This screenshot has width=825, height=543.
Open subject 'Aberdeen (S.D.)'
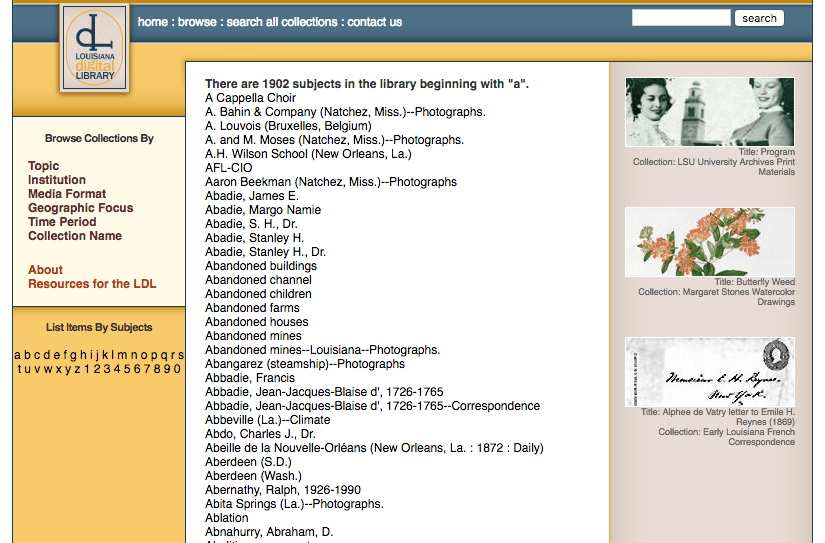[x=248, y=462]
